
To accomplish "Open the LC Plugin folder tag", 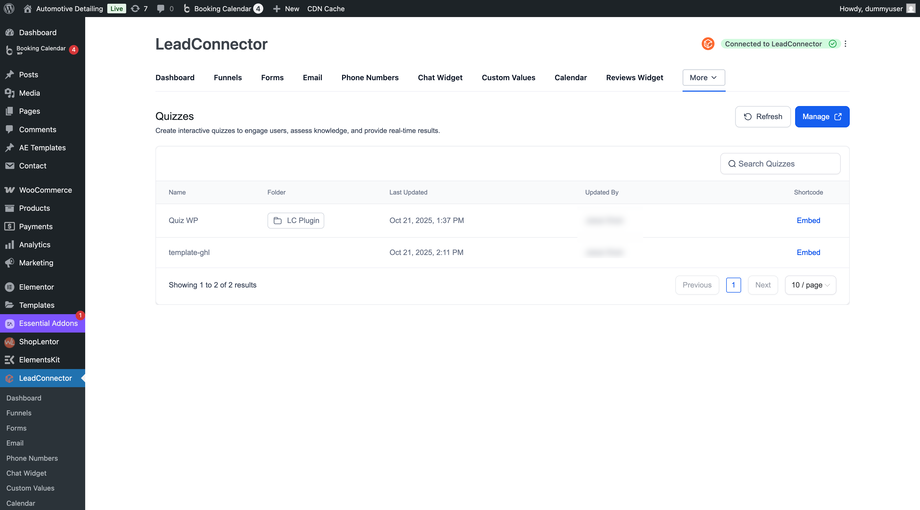I will click(x=296, y=221).
